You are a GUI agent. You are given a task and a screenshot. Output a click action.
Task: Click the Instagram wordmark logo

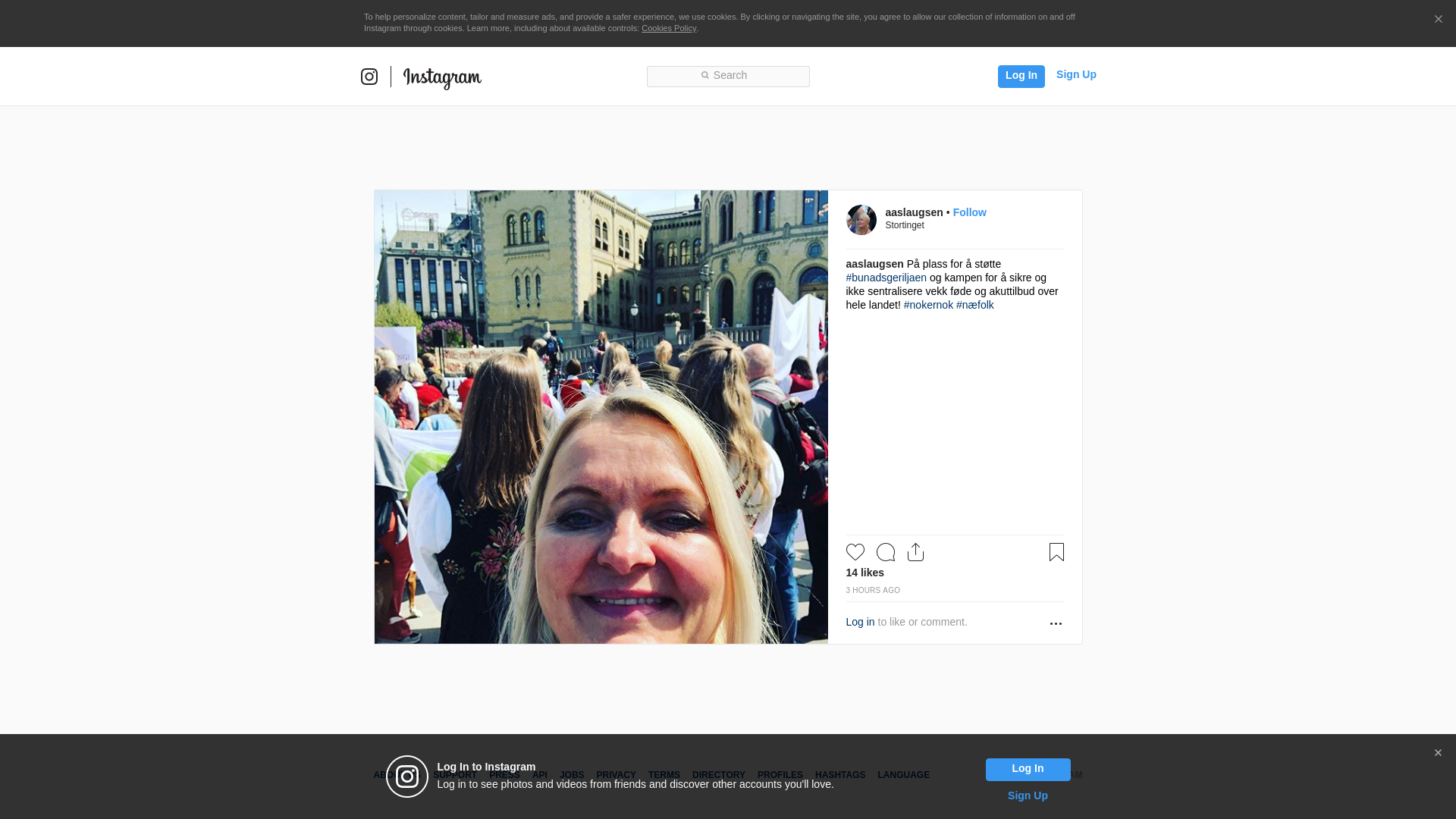[442, 77]
